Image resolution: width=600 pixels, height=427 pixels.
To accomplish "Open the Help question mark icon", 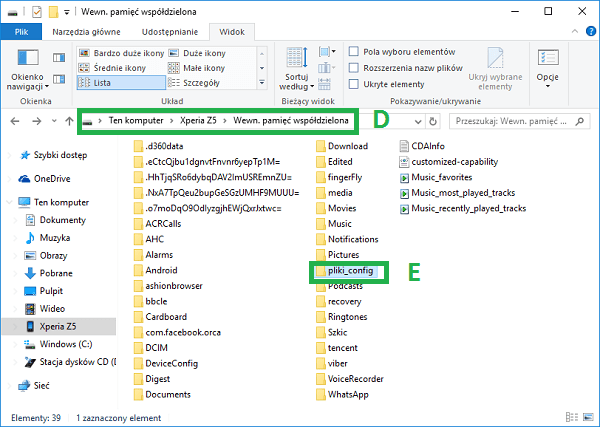I will (591, 31).
